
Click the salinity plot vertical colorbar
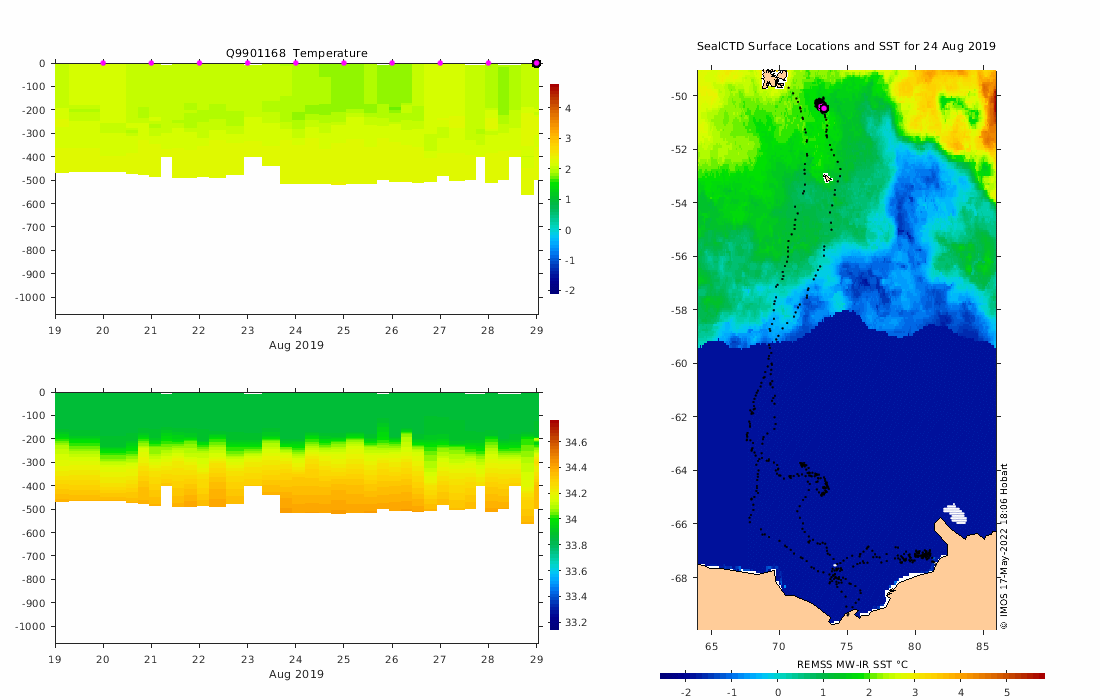click(x=554, y=525)
